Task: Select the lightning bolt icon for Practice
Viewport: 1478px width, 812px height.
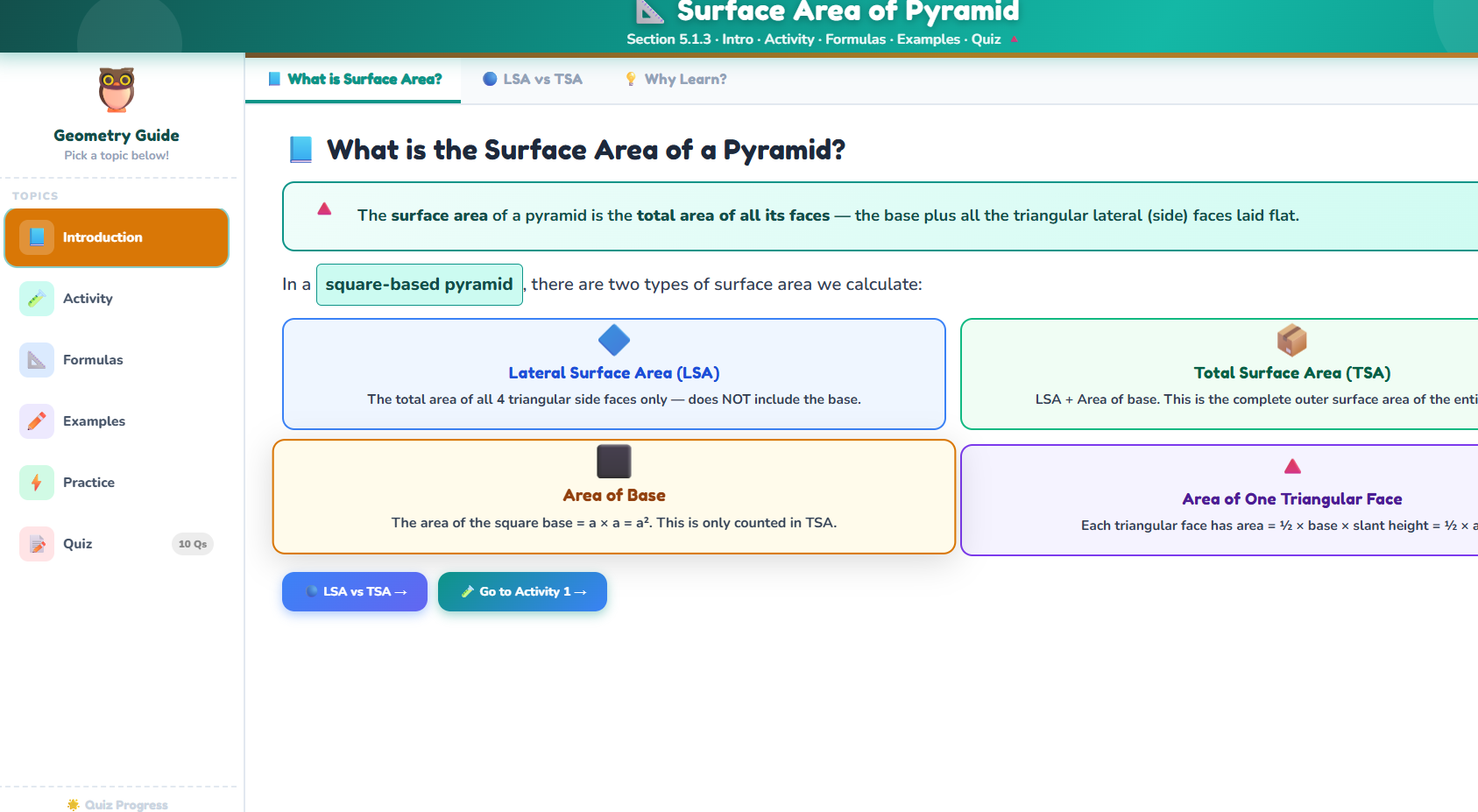Action: 36,482
